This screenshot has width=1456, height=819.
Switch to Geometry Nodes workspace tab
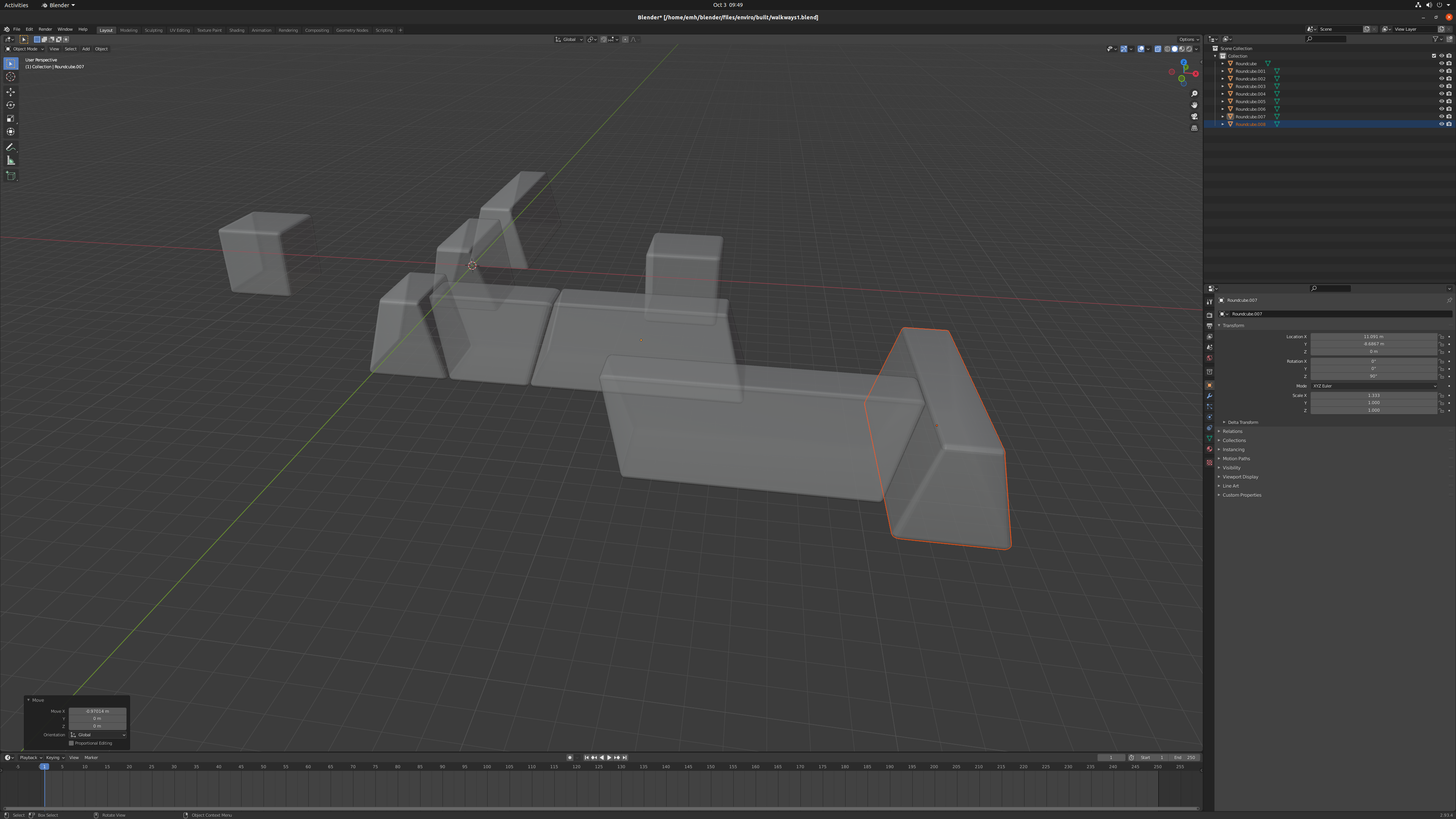352,30
